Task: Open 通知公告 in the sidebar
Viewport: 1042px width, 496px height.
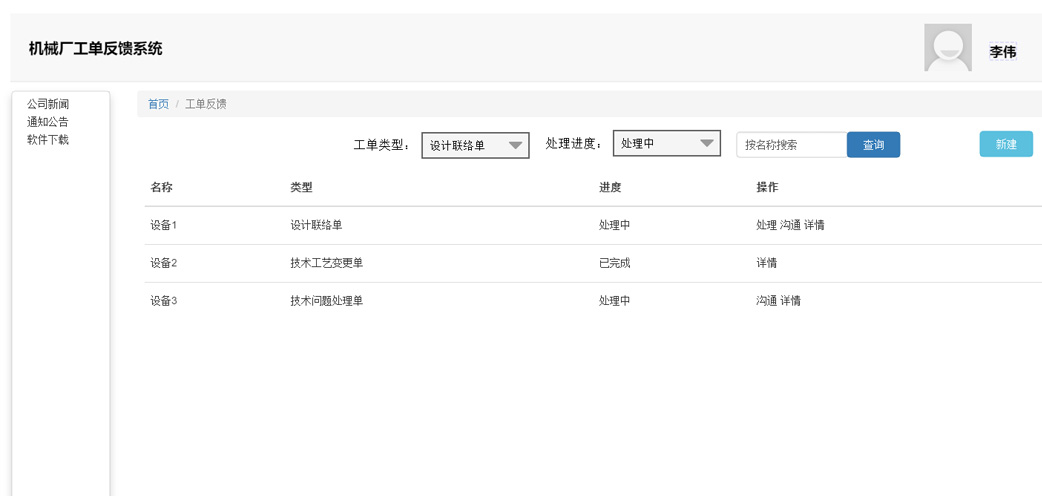Action: 48,122
